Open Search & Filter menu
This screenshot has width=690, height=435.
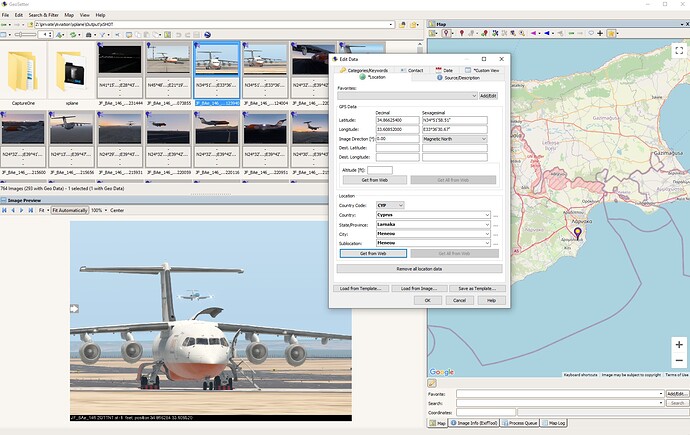coord(44,15)
